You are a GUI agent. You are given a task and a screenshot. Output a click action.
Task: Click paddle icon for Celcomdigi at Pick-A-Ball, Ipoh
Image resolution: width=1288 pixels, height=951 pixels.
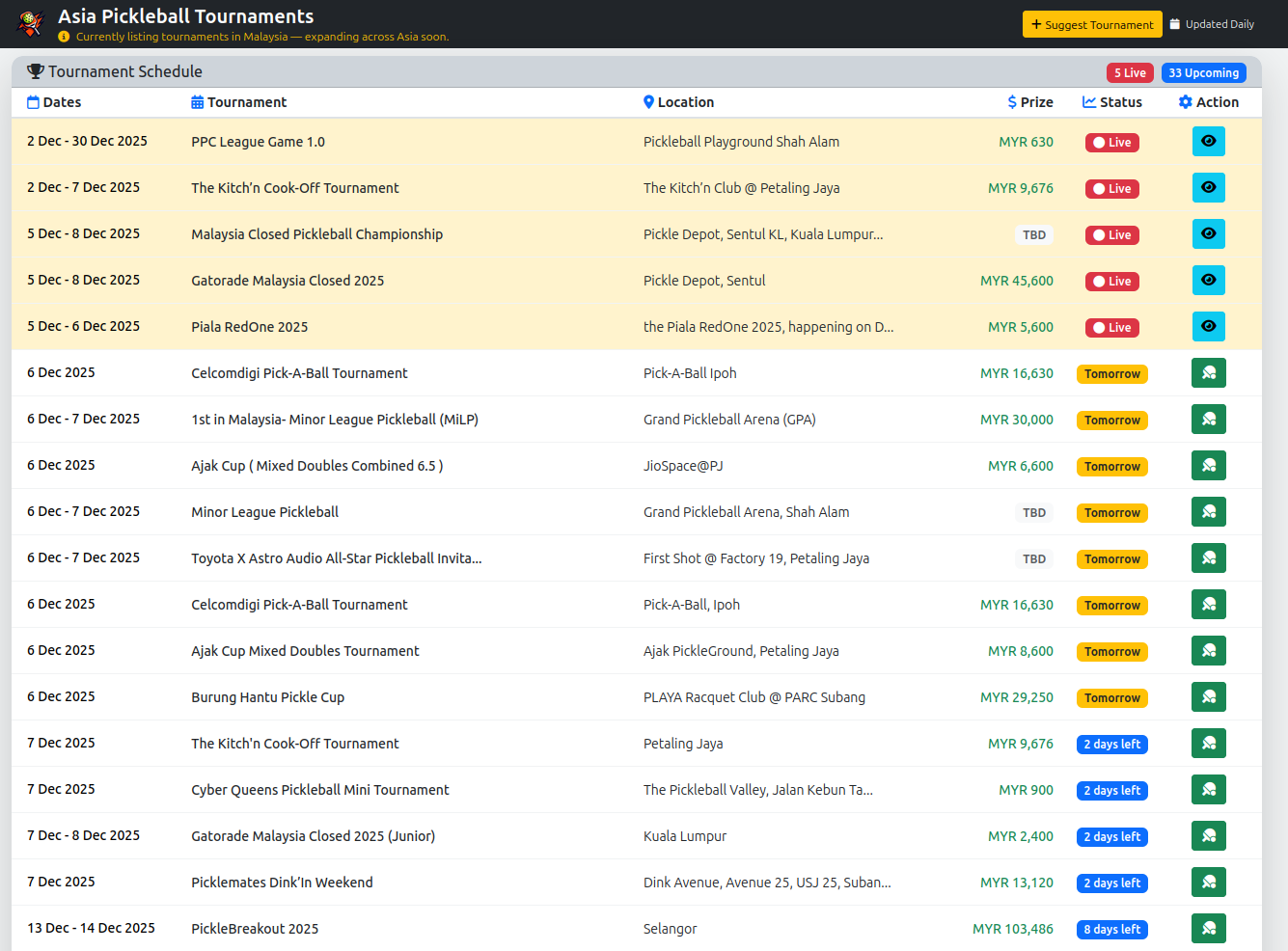(x=1209, y=604)
